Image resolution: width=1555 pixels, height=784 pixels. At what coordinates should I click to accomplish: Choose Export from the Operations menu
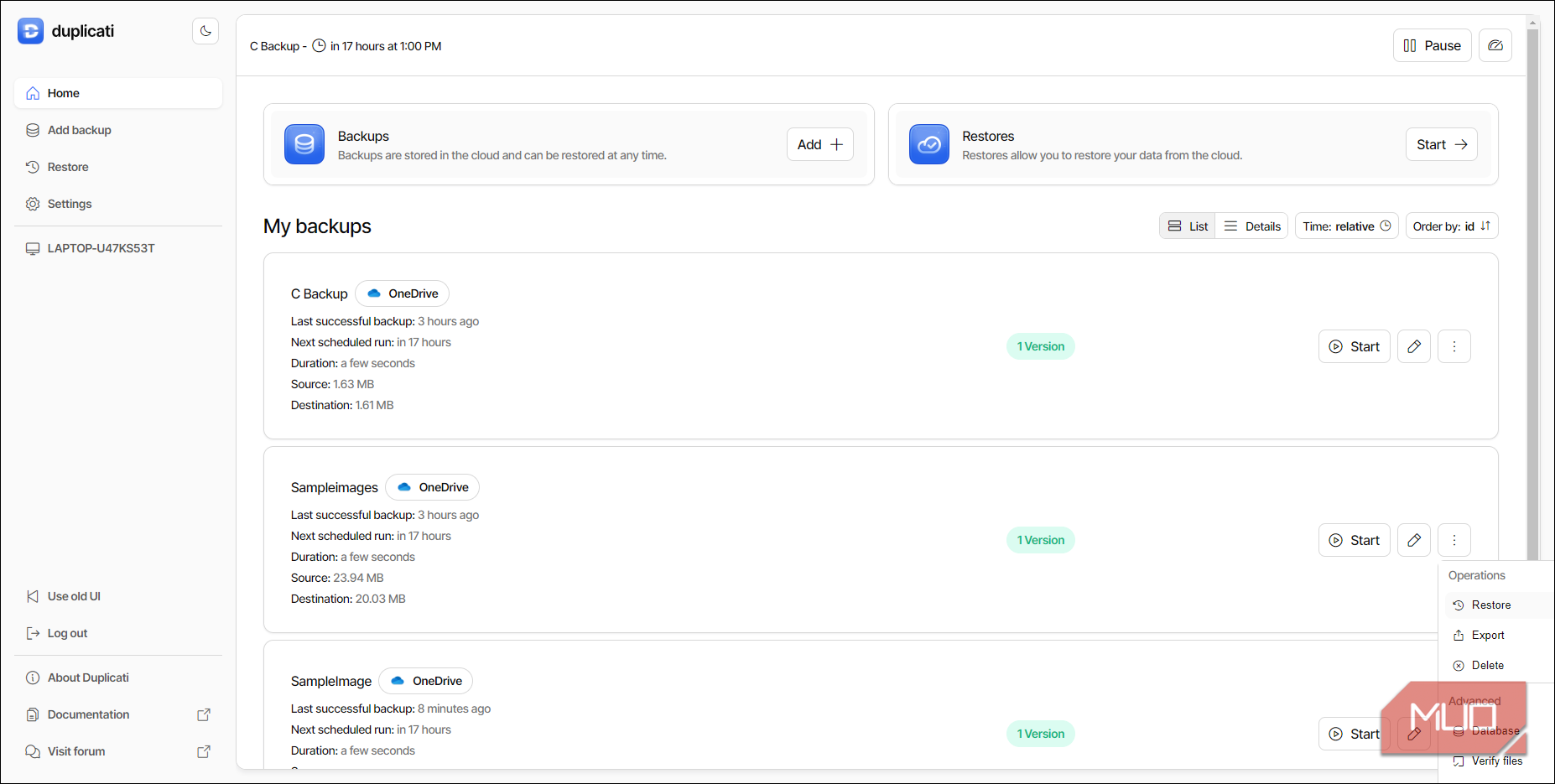pyautogui.click(x=1498, y=636)
